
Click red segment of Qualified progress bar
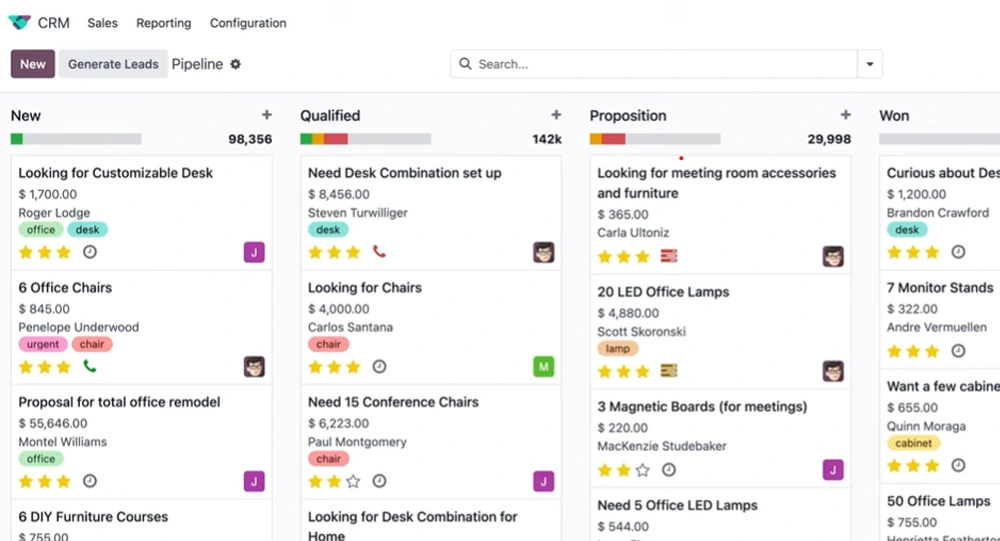pyautogui.click(x=336, y=138)
